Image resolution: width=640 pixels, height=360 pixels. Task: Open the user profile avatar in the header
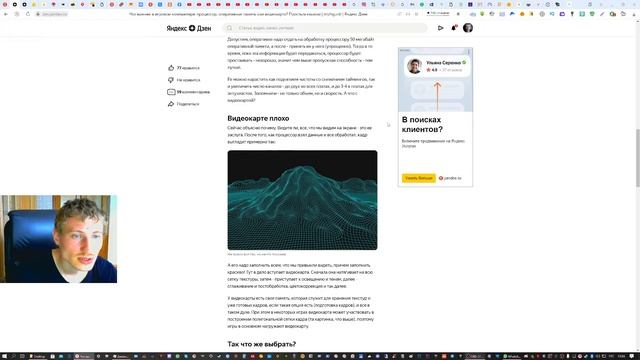coord(468,28)
